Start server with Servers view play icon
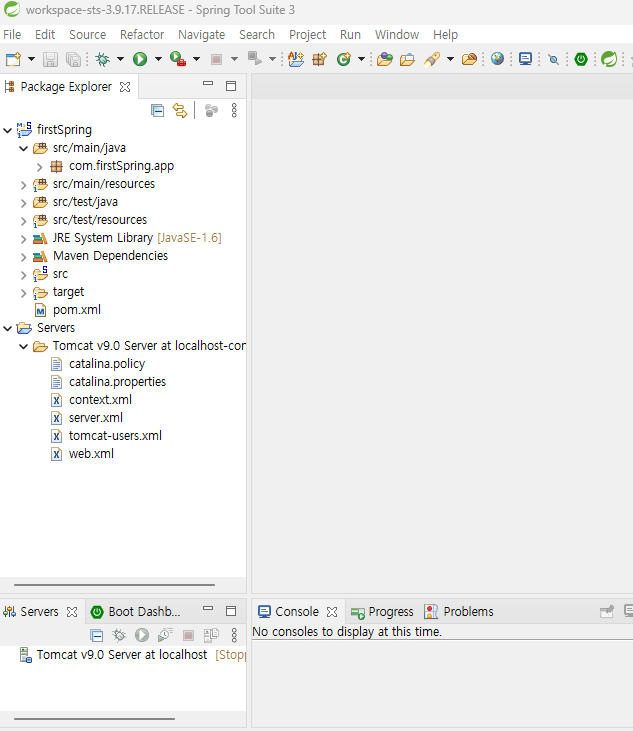This screenshot has width=633, height=731. pyautogui.click(x=142, y=635)
